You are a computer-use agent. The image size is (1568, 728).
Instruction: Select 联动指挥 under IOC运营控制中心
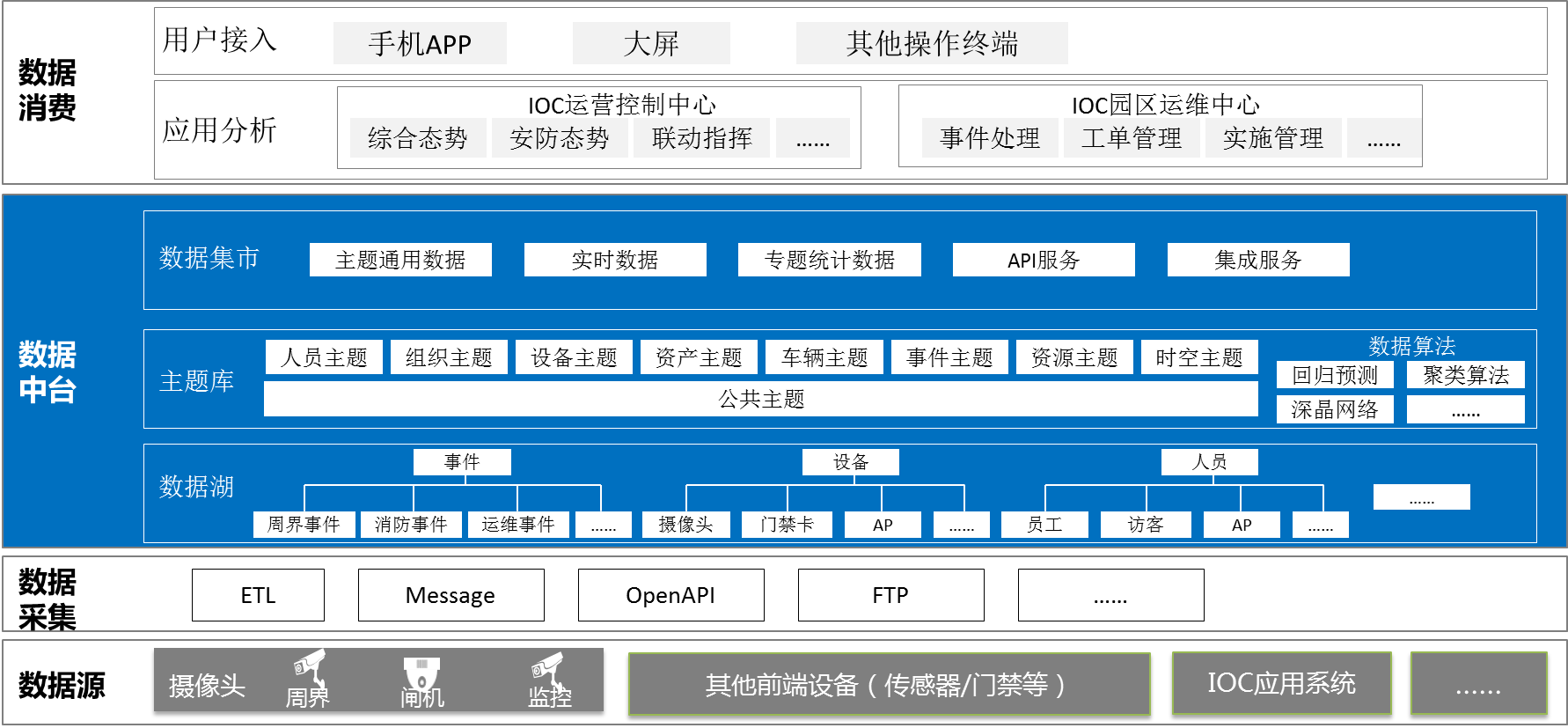(701, 138)
